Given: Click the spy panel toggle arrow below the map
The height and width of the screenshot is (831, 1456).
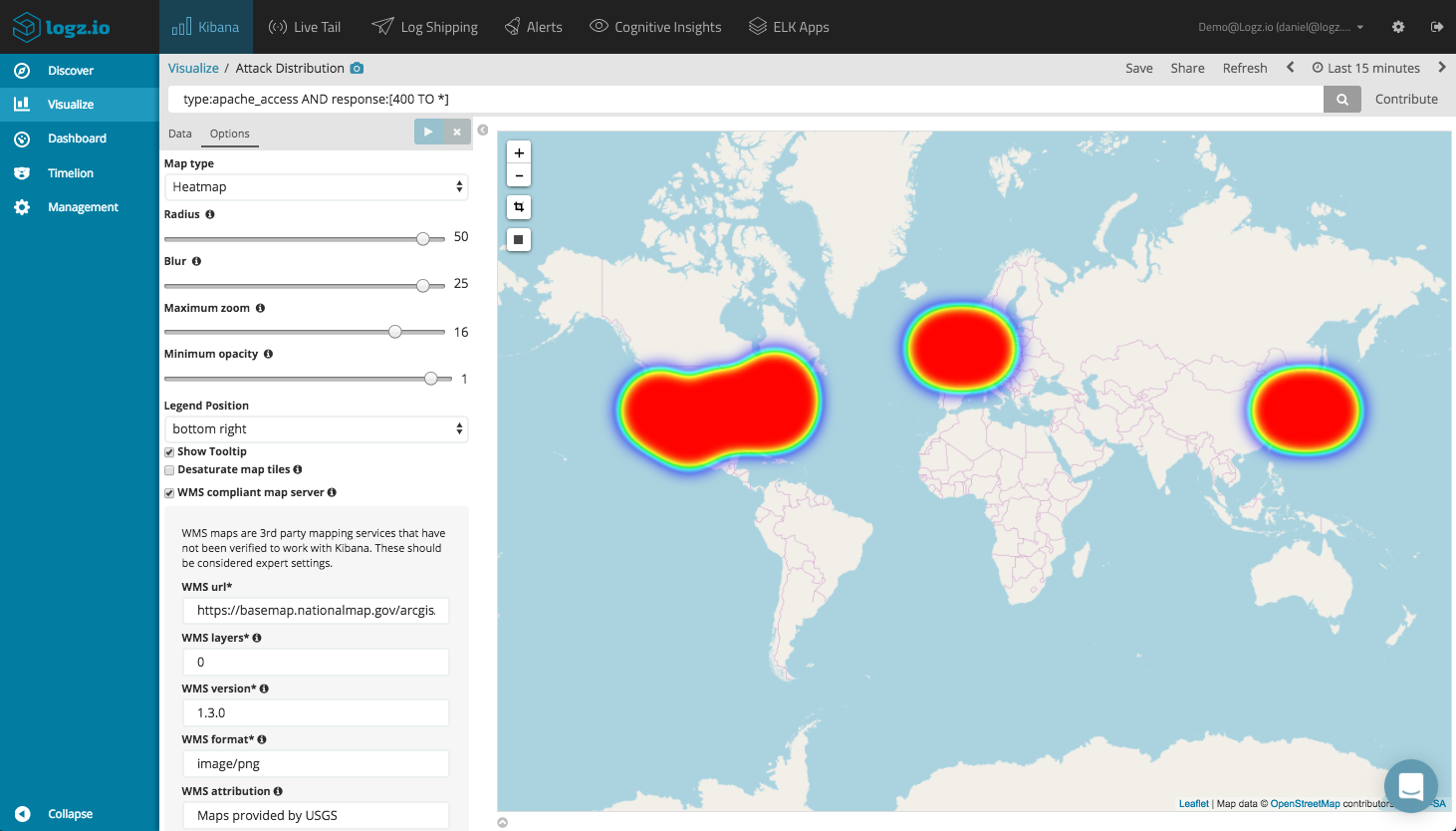Looking at the screenshot, I should click(x=503, y=822).
